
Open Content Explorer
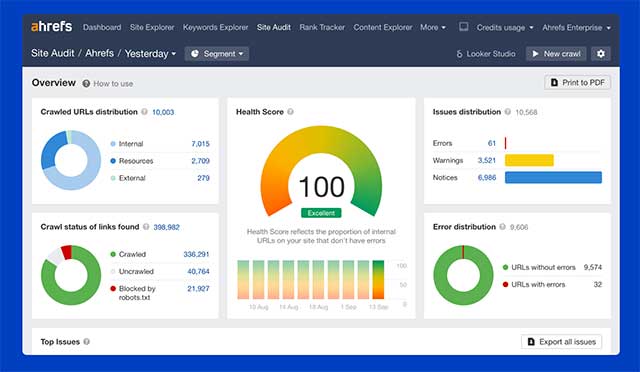coord(382,27)
